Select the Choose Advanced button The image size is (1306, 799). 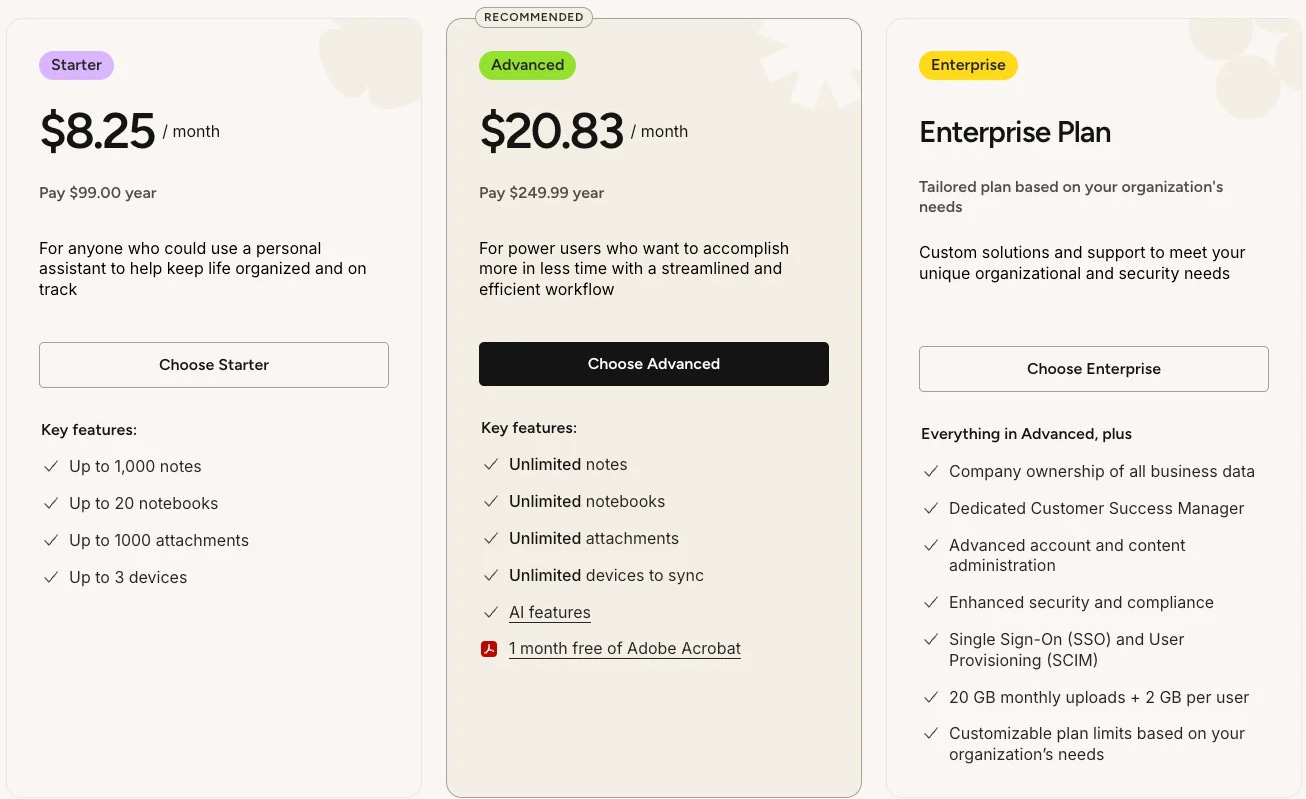coord(654,364)
